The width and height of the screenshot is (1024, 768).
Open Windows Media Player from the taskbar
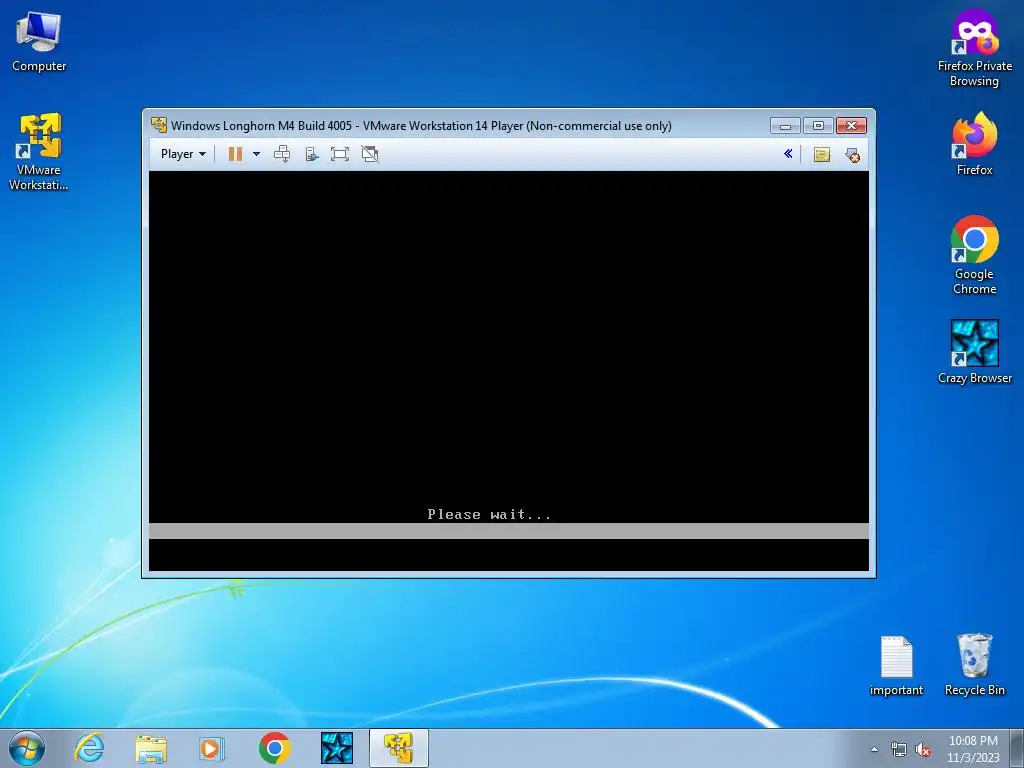pyautogui.click(x=212, y=748)
